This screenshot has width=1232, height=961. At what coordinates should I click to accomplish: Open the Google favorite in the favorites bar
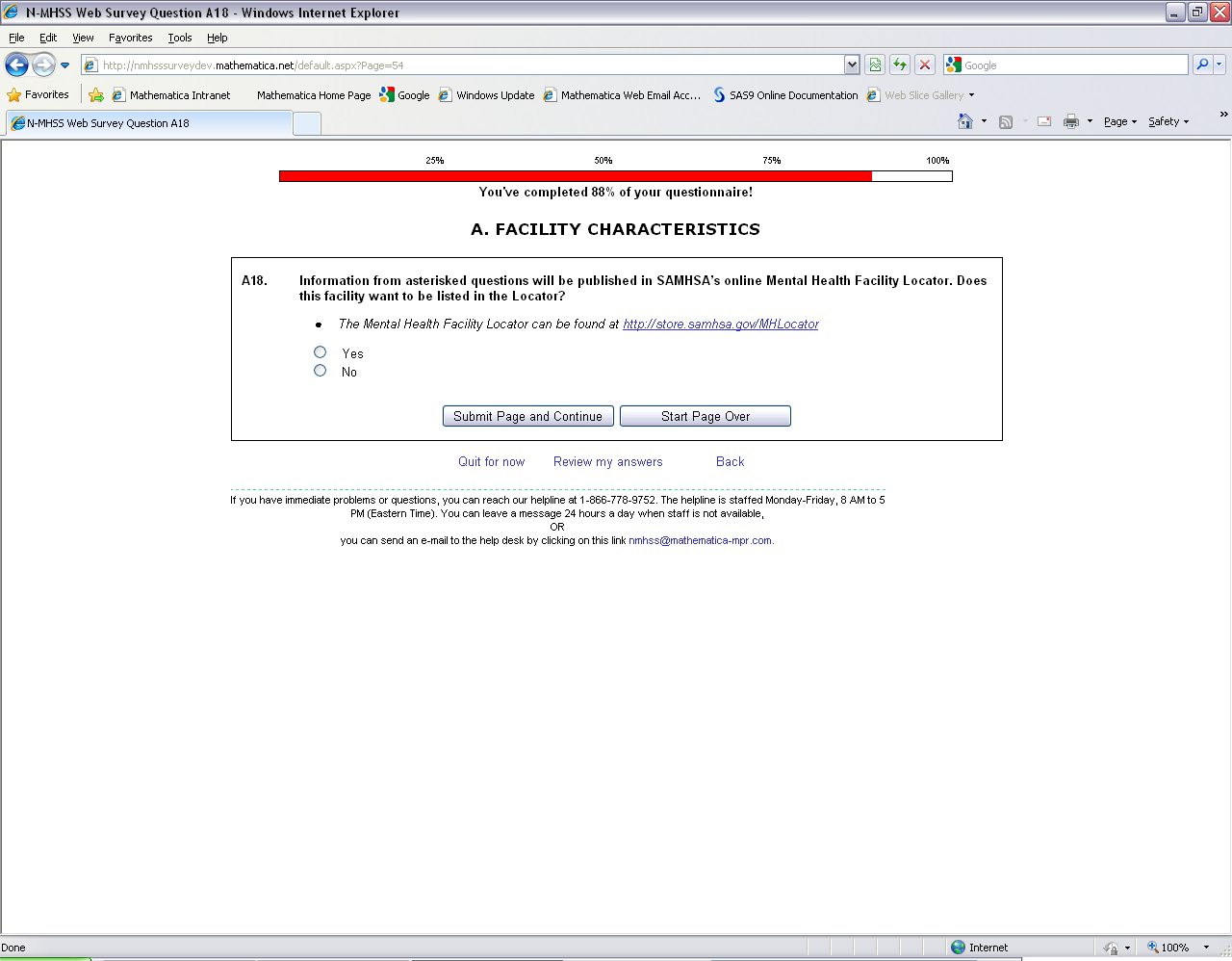tap(405, 94)
